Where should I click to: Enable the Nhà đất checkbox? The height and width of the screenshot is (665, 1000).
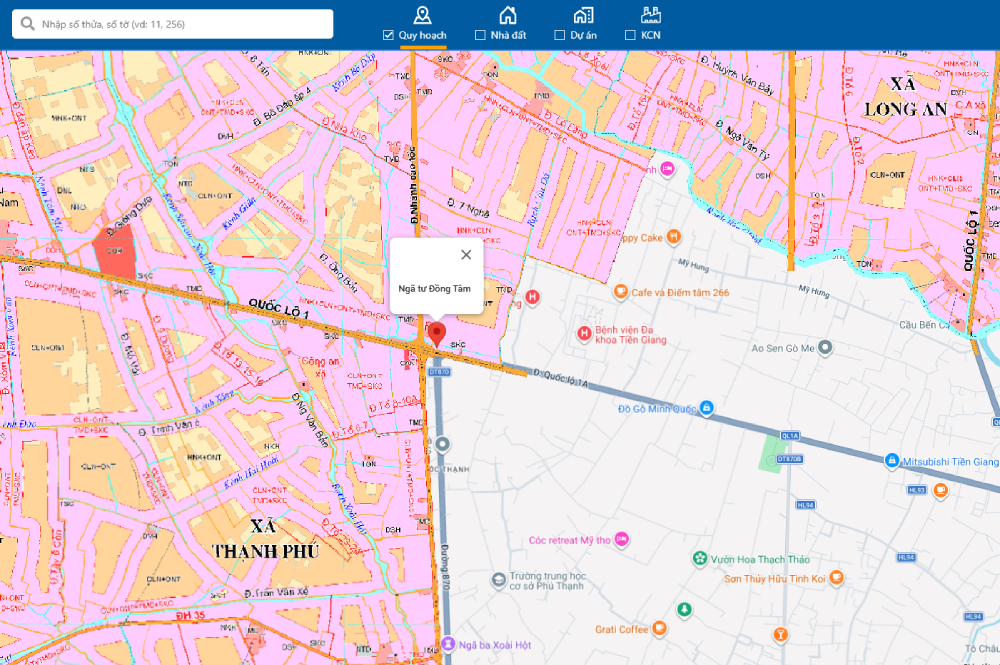[480, 35]
